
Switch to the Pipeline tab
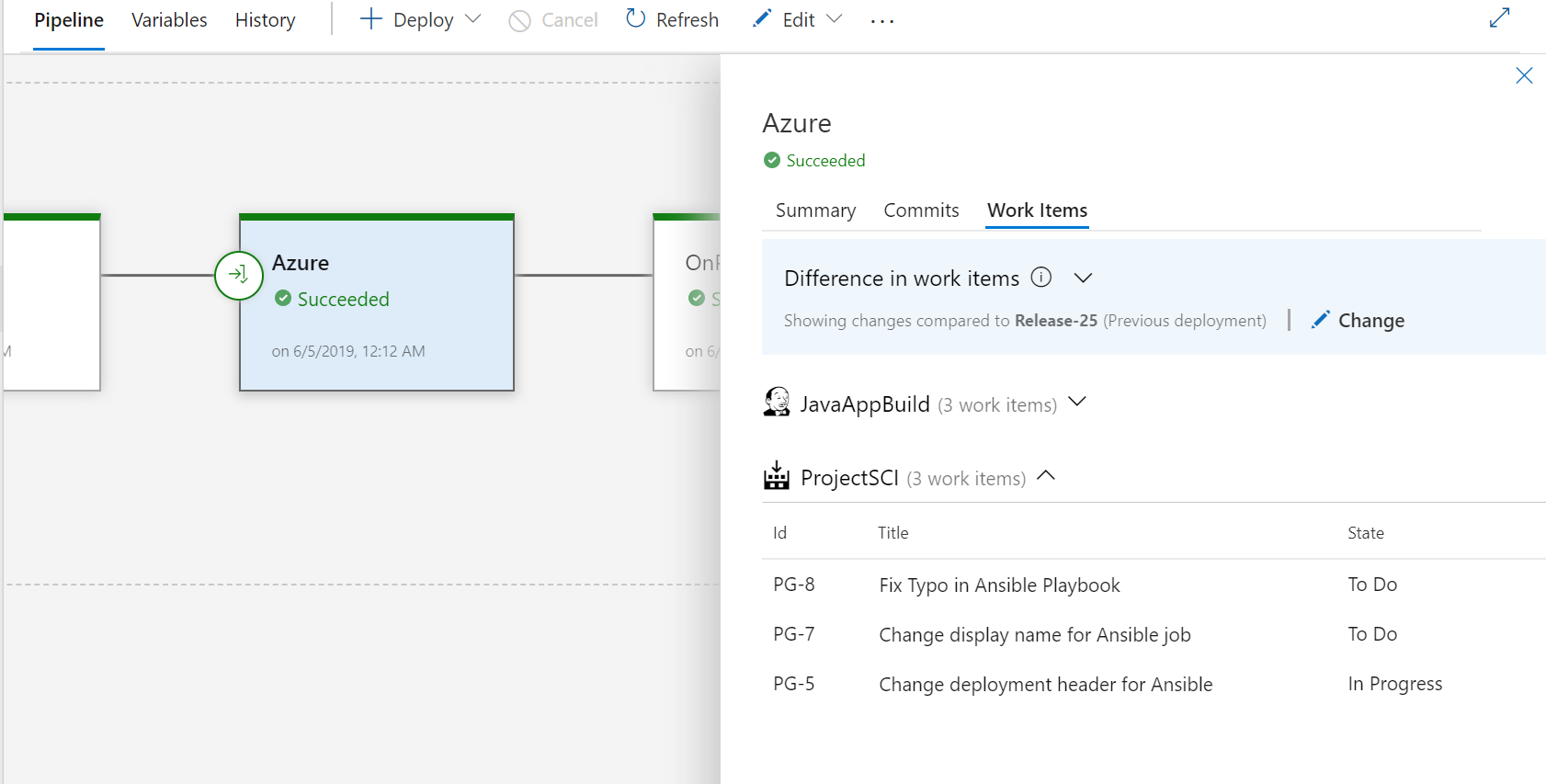[x=69, y=20]
